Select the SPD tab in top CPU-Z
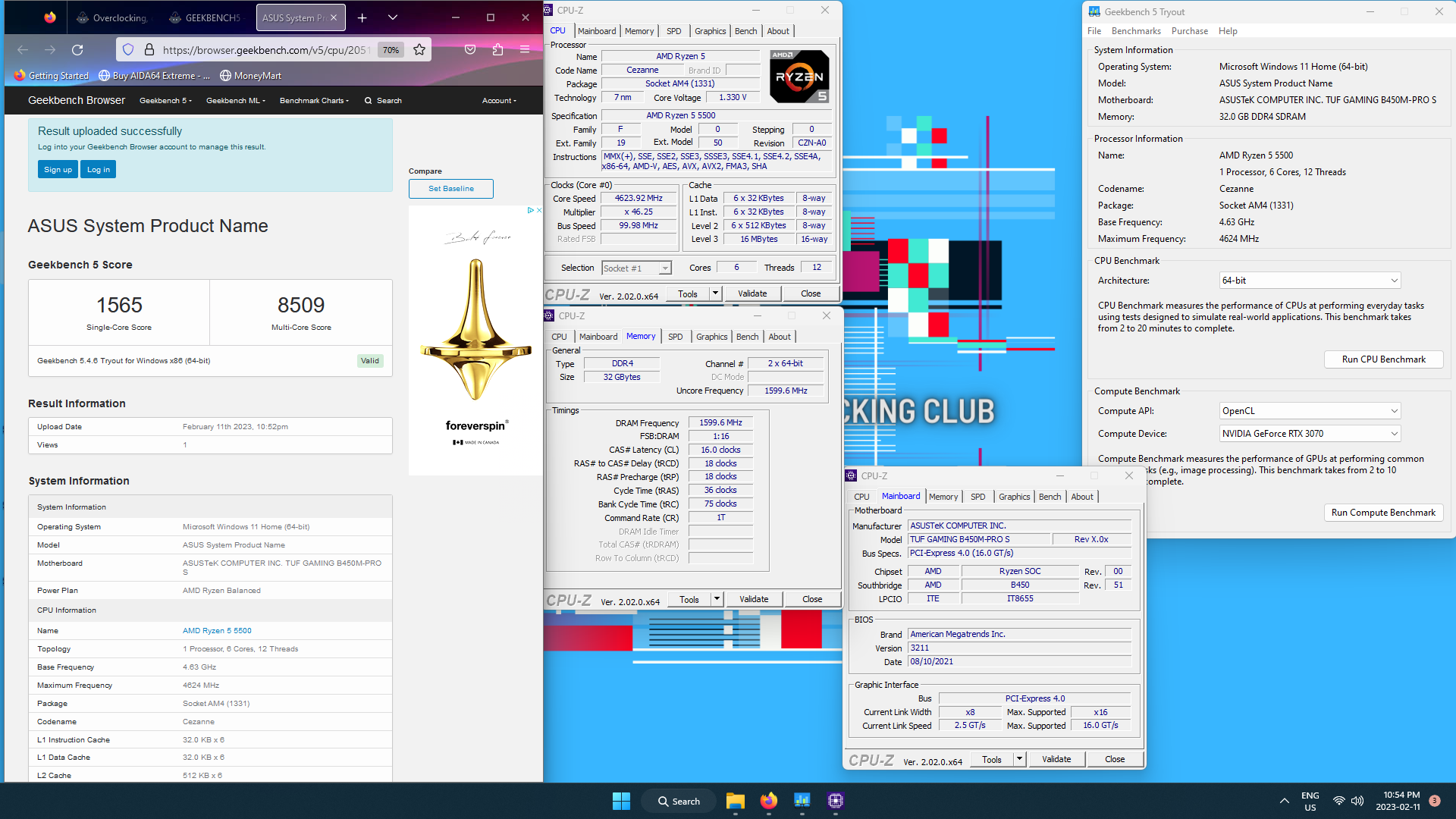The width and height of the screenshot is (1456, 819). pyautogui.click(x=673, y=31)
